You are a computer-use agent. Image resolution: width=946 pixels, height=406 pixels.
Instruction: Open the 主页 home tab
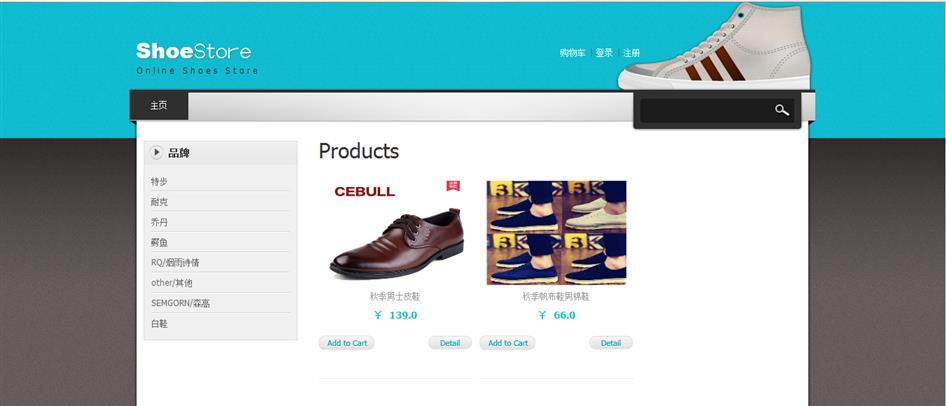click(x=159, y=106)
